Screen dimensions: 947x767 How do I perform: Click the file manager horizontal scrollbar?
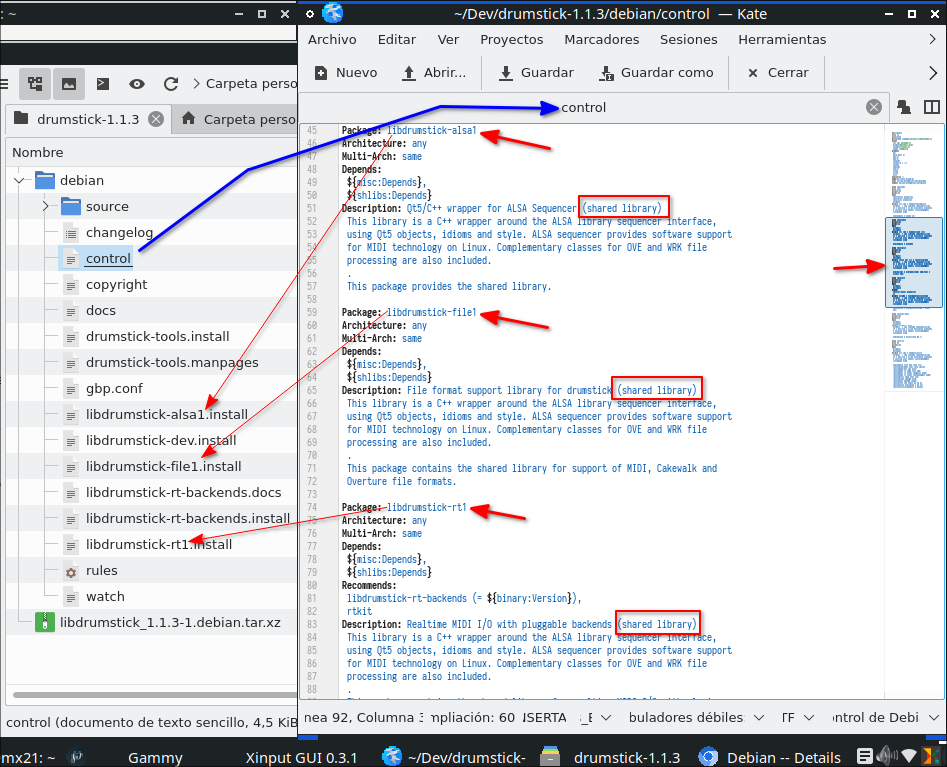tap(155, 695)
